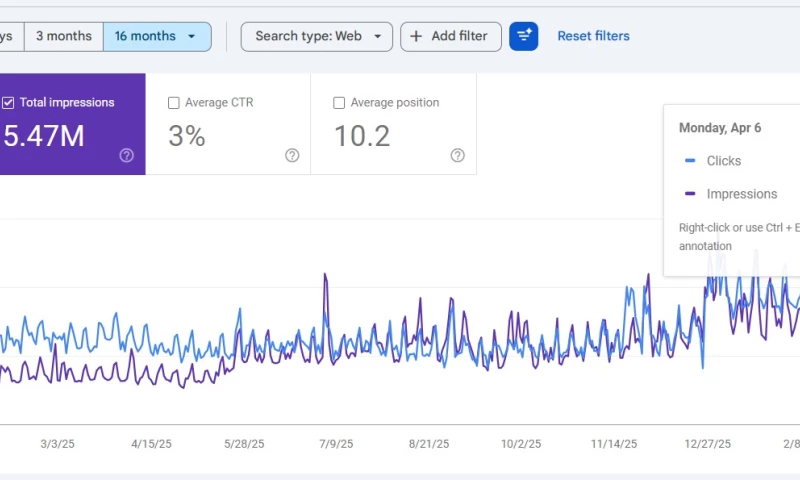Click the 7/9/25 axis date label
The width and height of the screenshot is (800, 480).
coord(336,444)
